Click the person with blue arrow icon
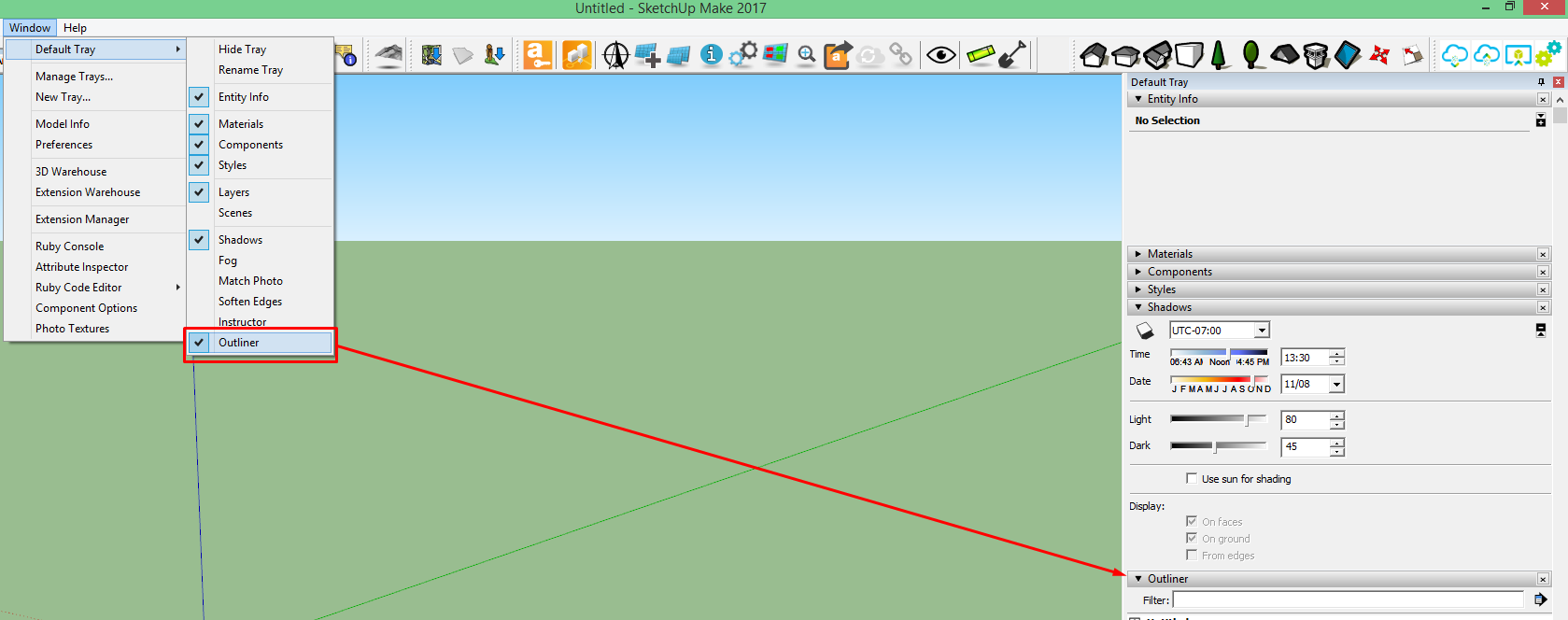 point(494,55)
